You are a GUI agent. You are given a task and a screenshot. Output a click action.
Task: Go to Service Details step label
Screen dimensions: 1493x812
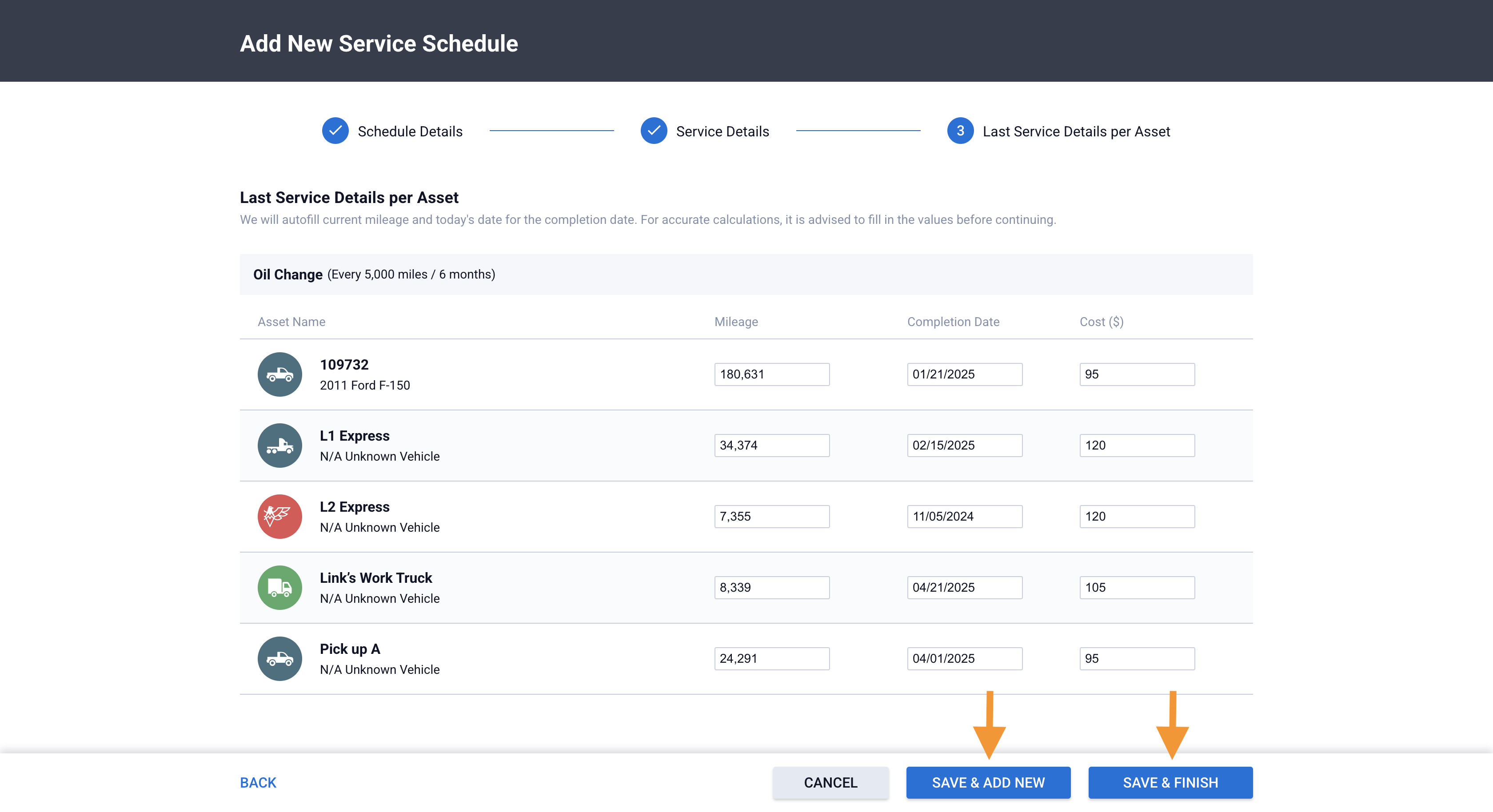(722, 131)
